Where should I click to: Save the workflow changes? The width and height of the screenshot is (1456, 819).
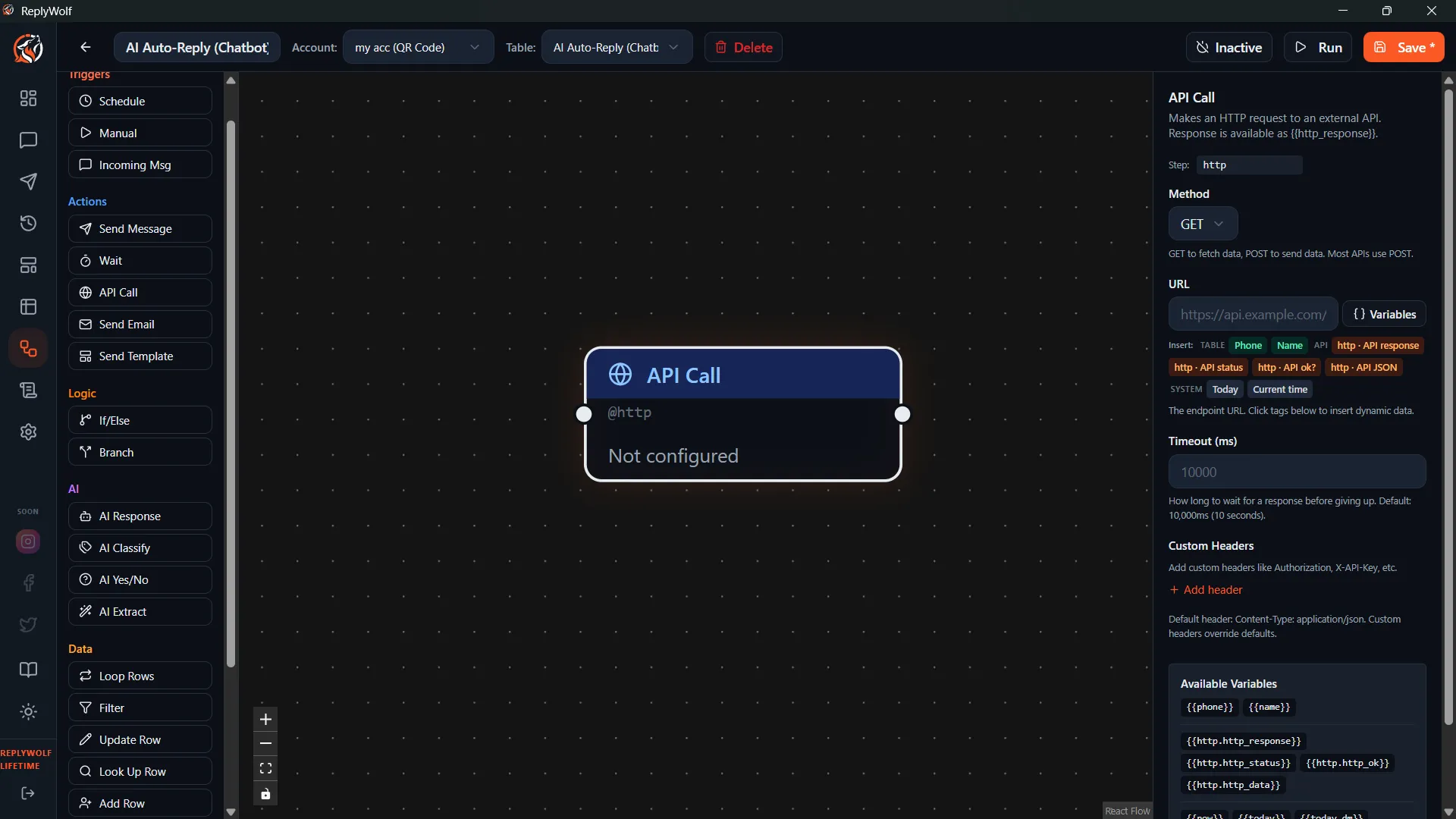click(x=1404, y=47)
